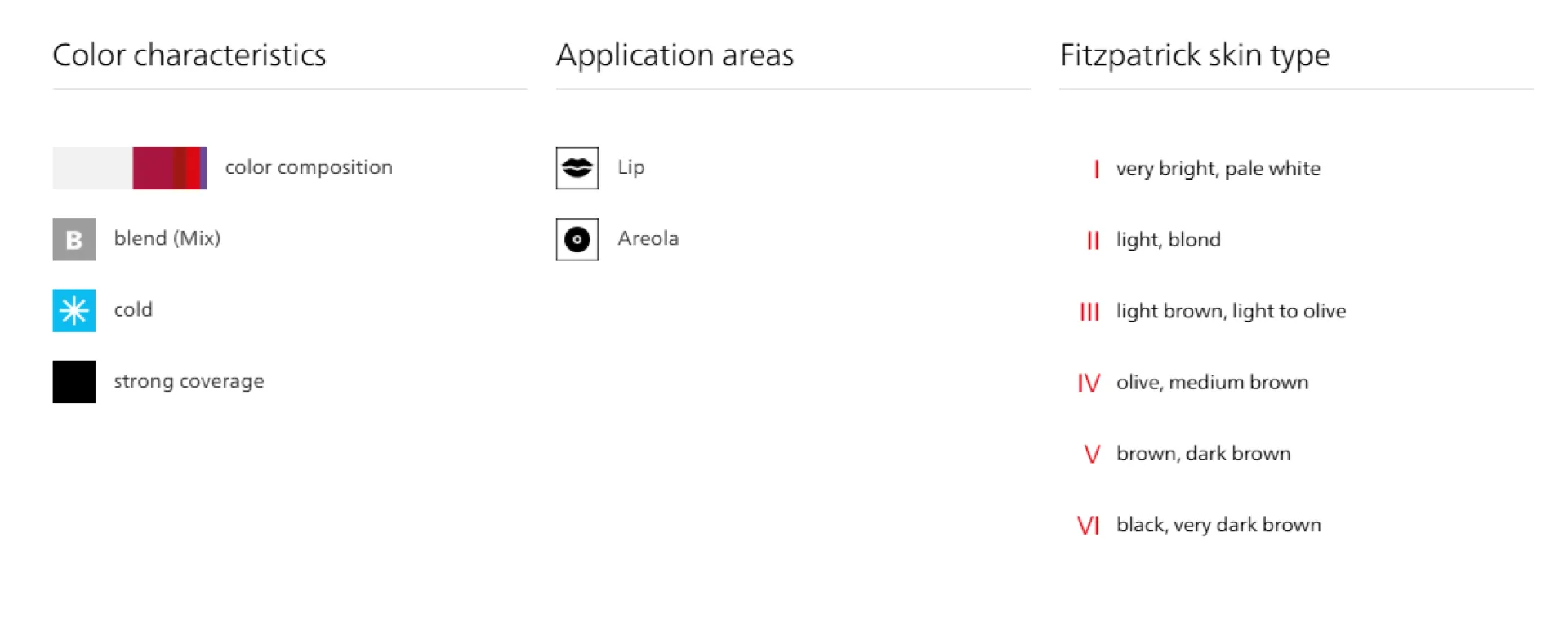Click the 'olive, medium brown' label
The height and width of the screenshot is (617, 1568).
1212,382
